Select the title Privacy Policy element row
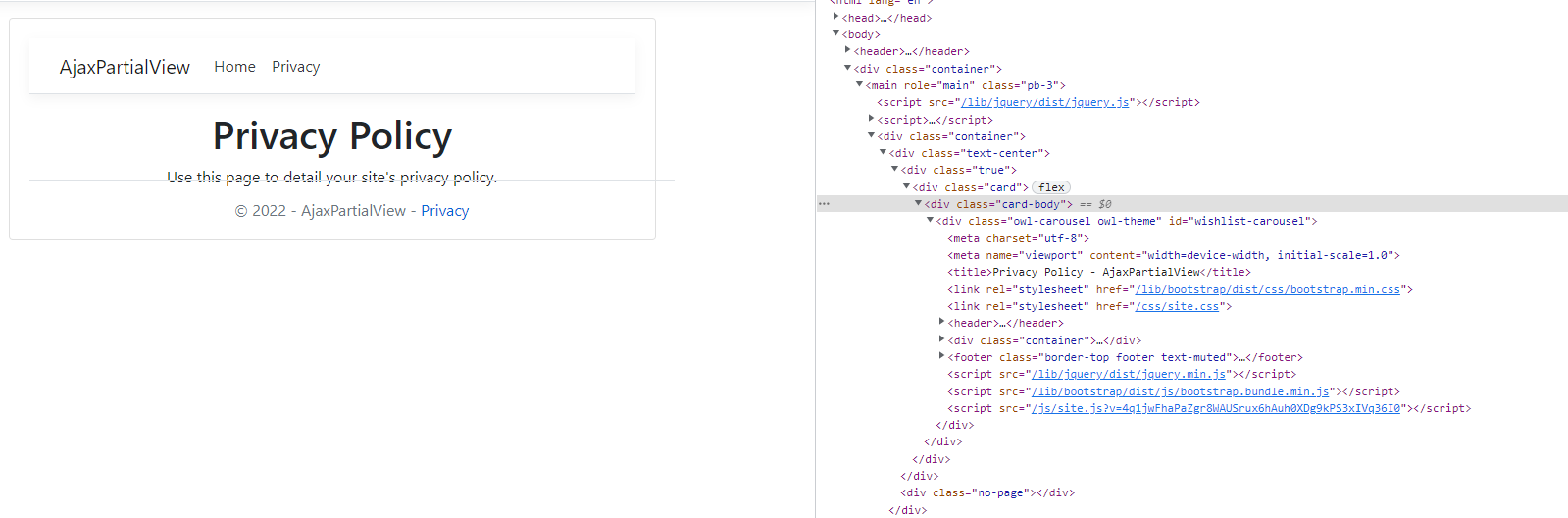1568x518 pixels. tap(1099, 272)
